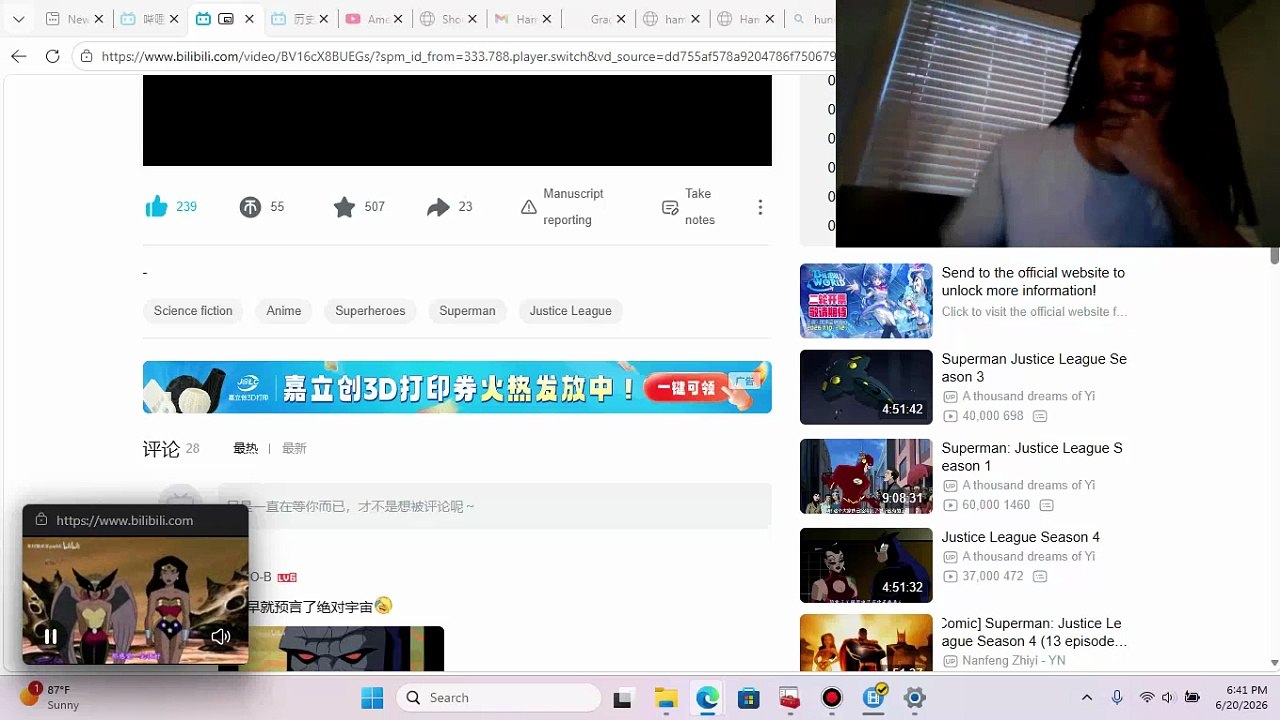Image resolution: width=1280 pixels, height=720 pixels.
Task: Click the comment input field
Action: point(494,506)
